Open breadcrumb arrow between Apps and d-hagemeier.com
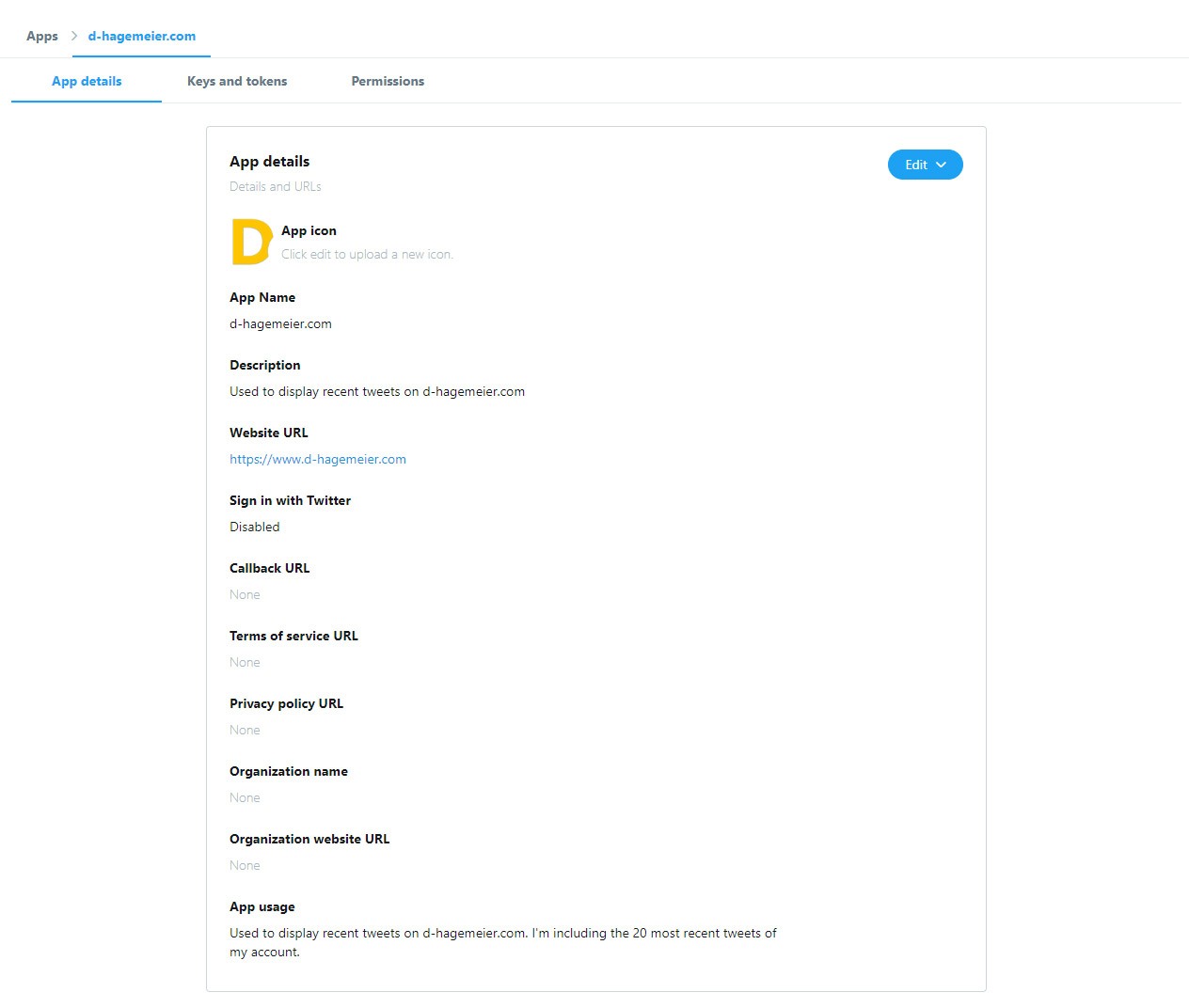 [x=71, y=36]
